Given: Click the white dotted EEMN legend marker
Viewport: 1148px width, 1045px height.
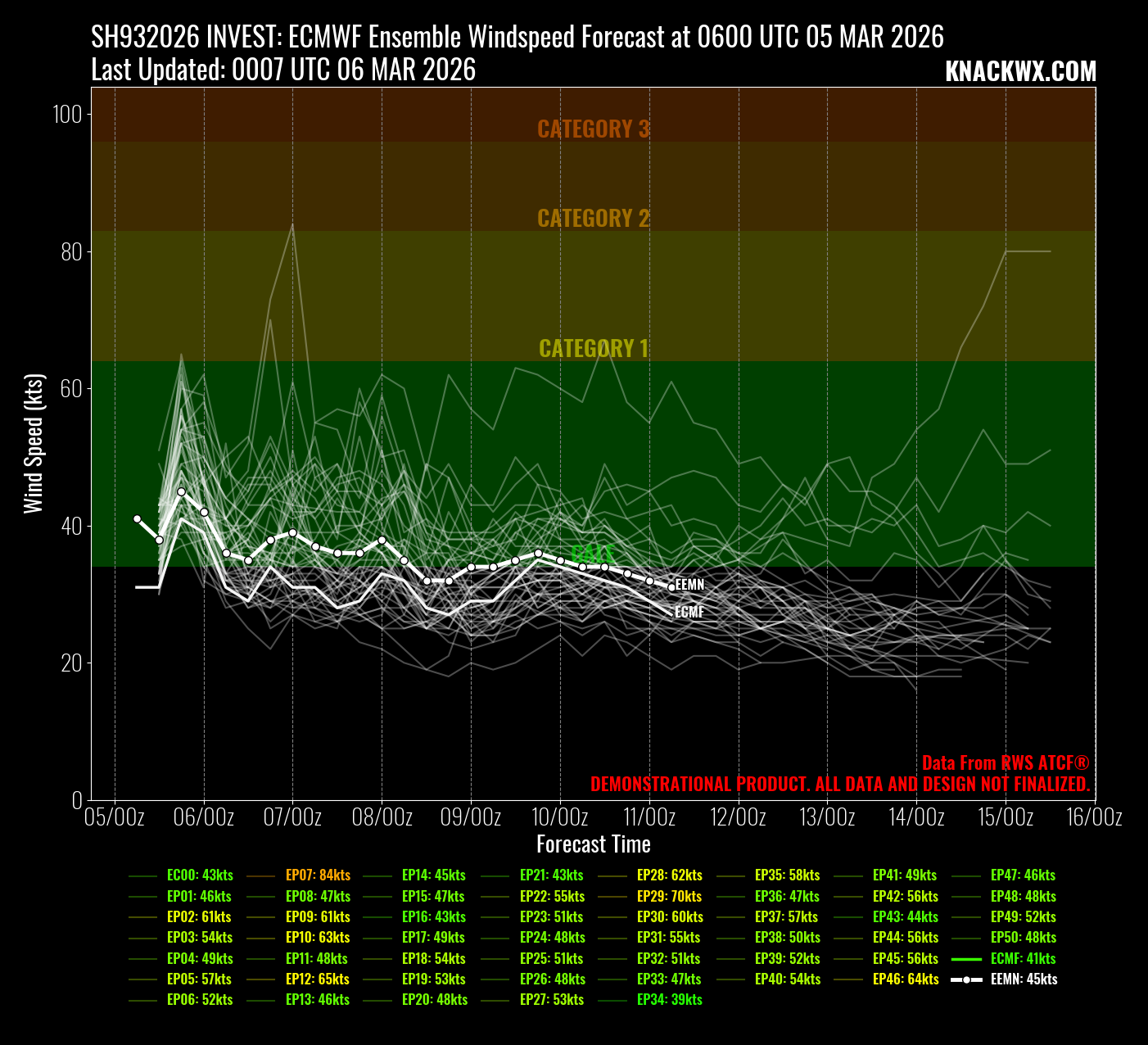Looking at the screenshot, I should pos(966,979).
